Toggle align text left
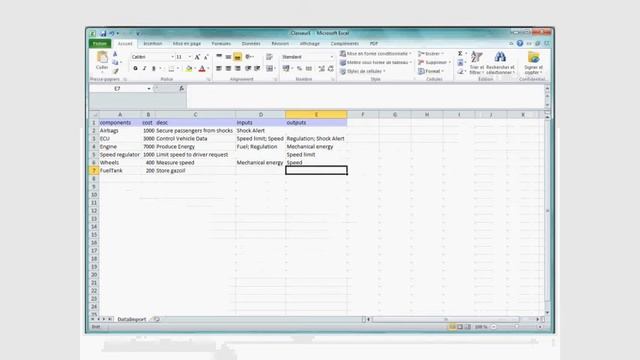Screen dimensions: 640x360 pyautogui.click(x=219, y=69)
